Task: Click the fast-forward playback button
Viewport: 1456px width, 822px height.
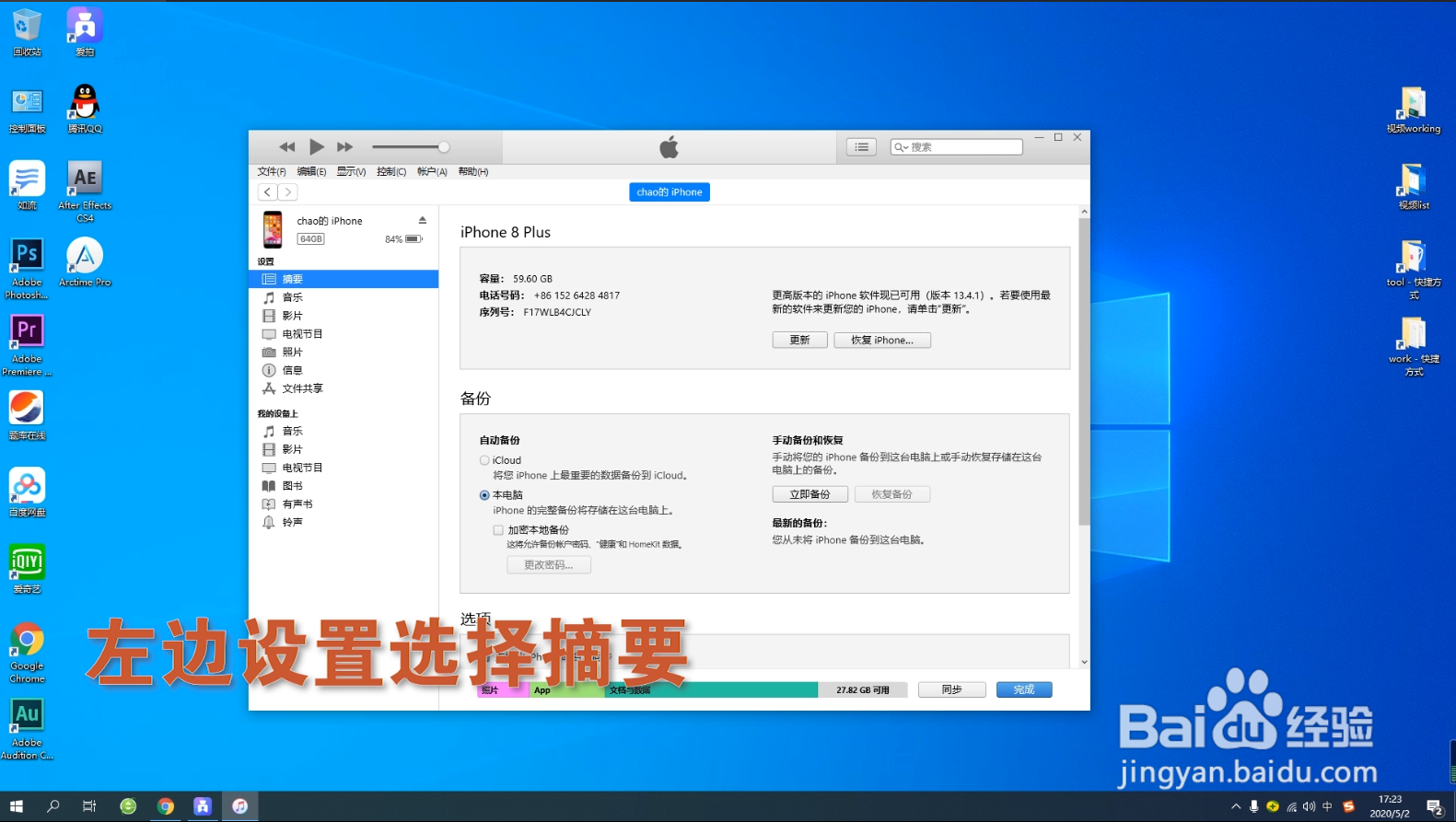Action: click(x=344, y=147)
